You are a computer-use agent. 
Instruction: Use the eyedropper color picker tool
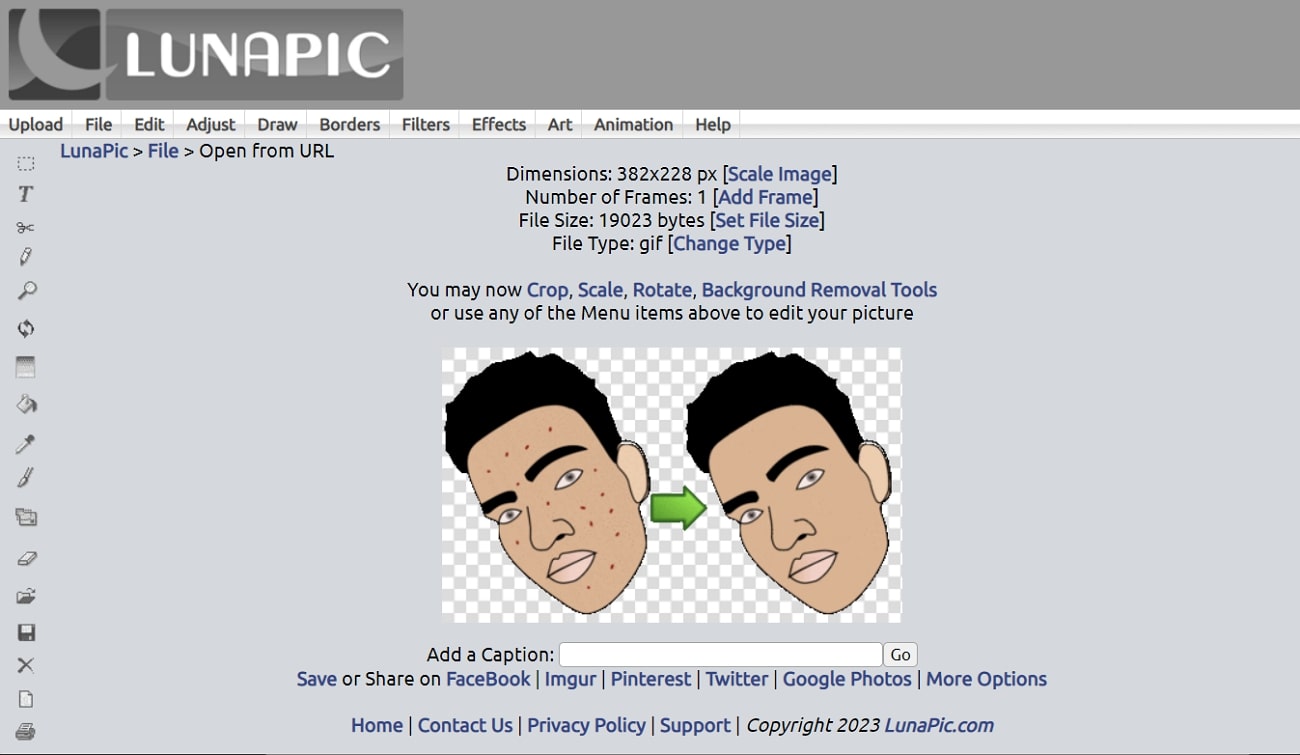click(x=26, y=443)
